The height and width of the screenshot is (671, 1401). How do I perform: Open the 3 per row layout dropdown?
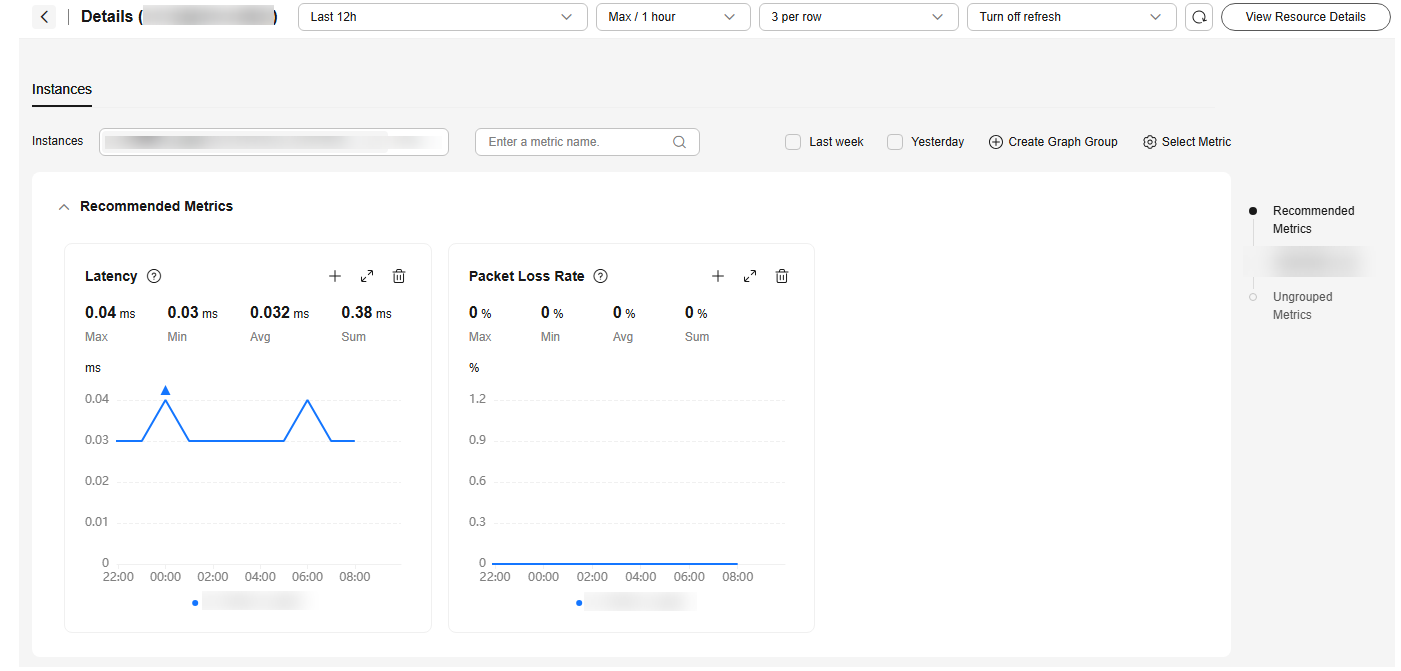point(856,17)
